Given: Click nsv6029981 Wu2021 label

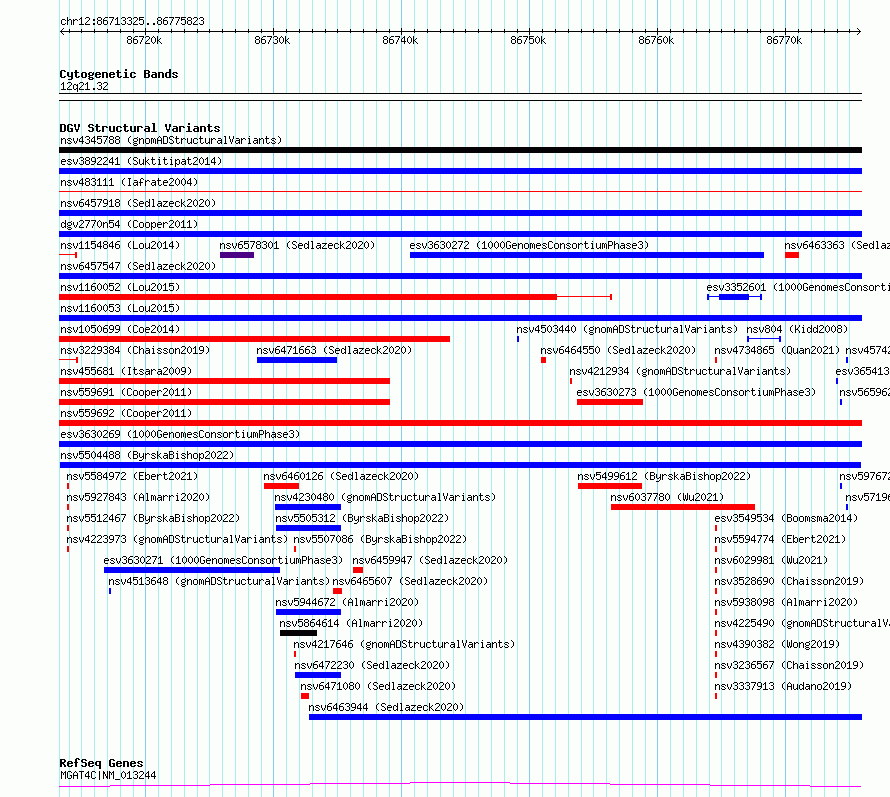Looking at the screenshot, I should (x=771, y=560).
